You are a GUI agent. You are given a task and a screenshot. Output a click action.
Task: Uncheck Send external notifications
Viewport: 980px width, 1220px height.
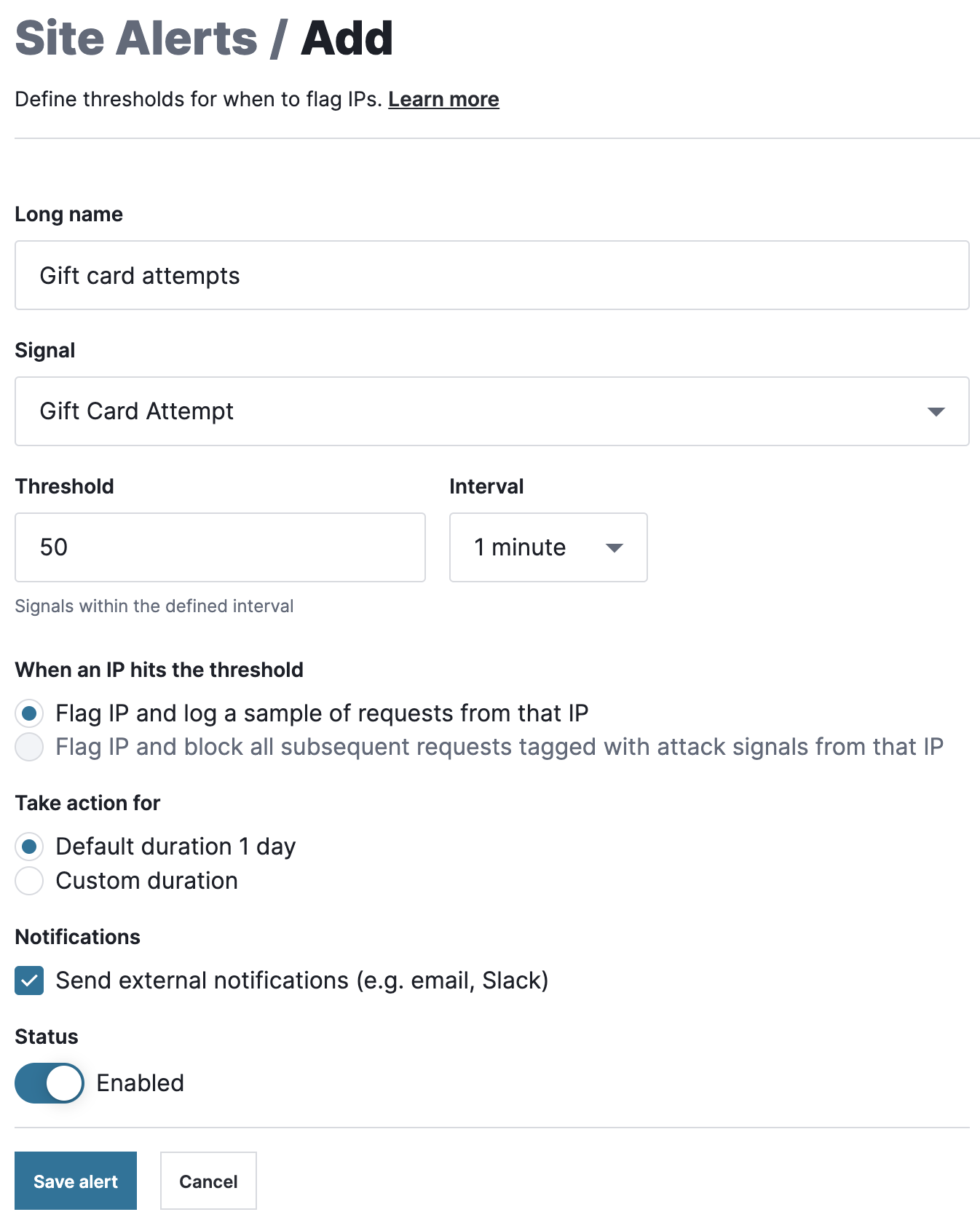click(29, 981)
